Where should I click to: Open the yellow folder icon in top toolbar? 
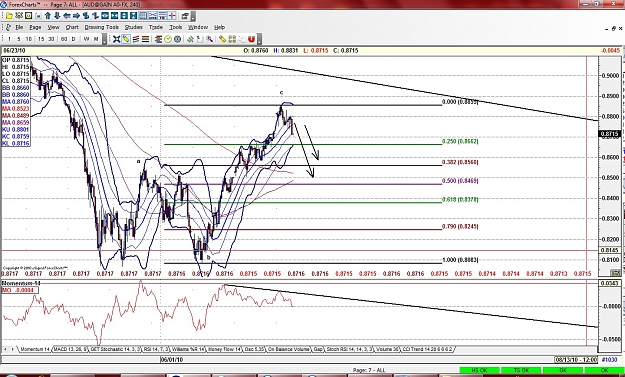coord(9,16)
